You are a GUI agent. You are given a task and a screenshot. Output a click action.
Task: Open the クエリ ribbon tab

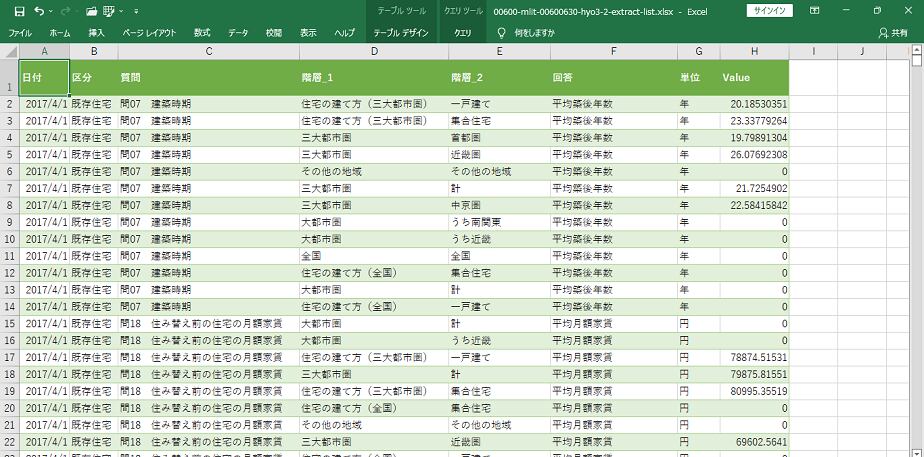(x=463, y=32)
